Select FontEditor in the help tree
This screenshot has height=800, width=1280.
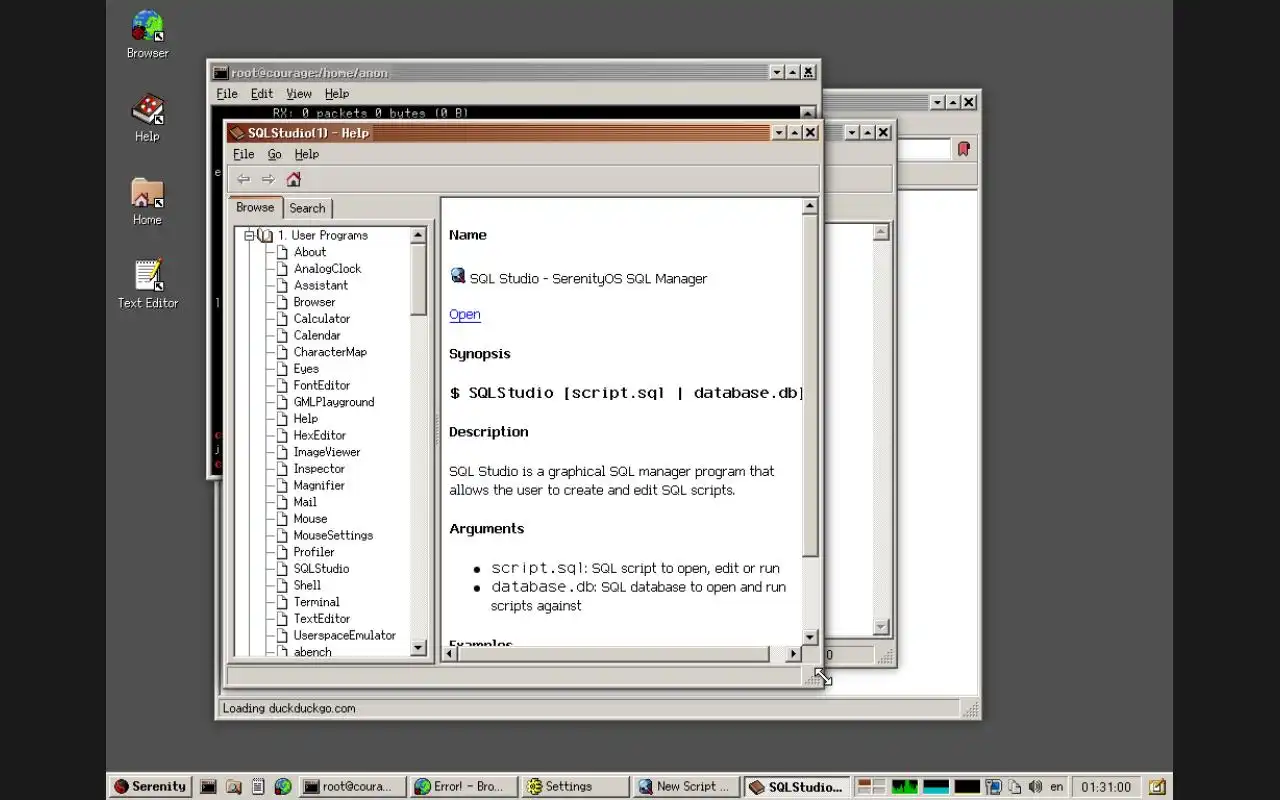[x=321, y=385]
